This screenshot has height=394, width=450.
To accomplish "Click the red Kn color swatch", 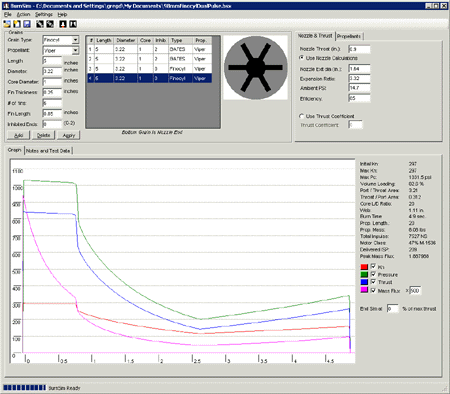I will (x=364, y=267).
